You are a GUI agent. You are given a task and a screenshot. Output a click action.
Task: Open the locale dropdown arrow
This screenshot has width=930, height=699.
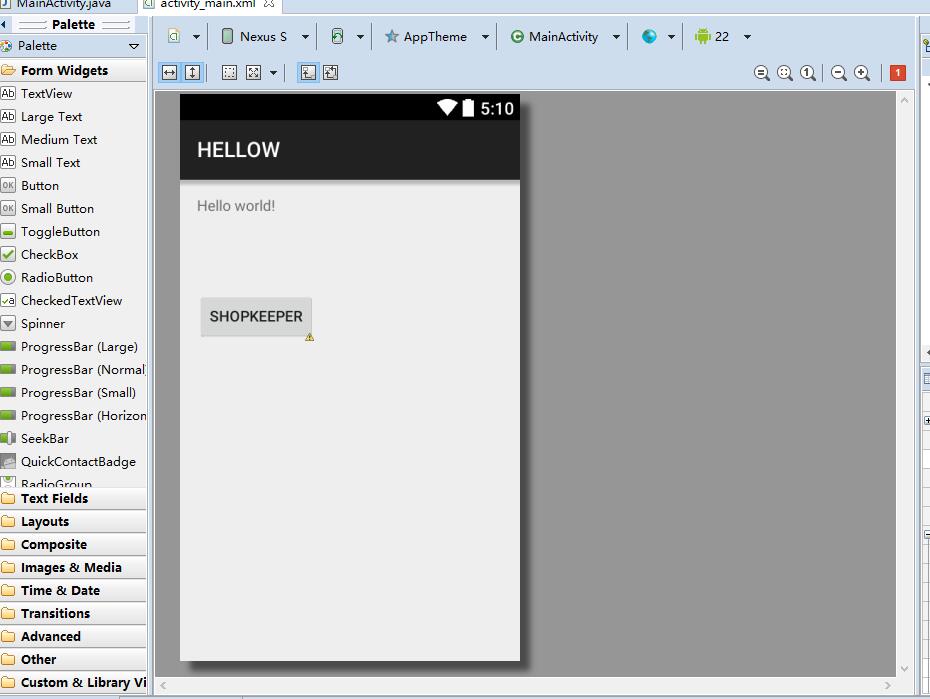(671, 37)
